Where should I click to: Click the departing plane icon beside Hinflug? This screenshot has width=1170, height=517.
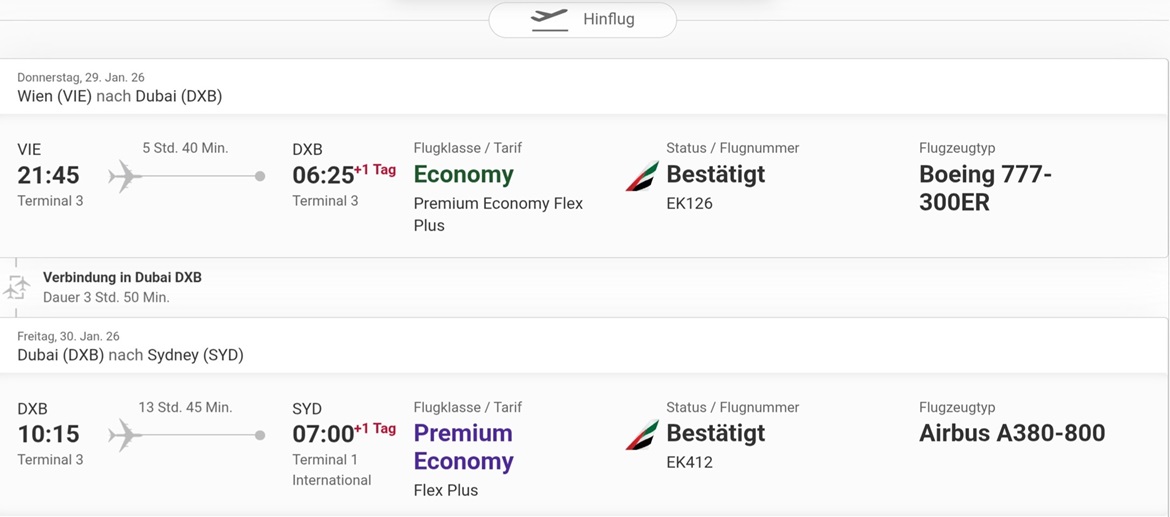[549, 19]
